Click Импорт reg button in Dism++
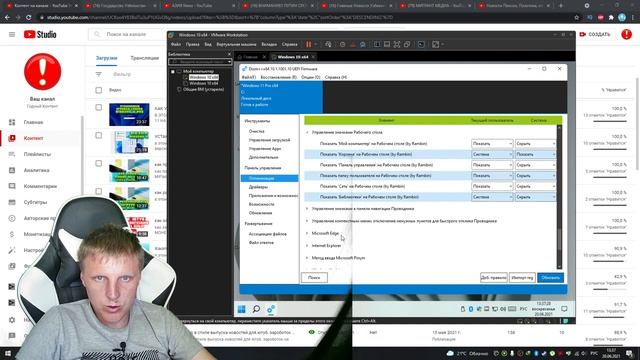Image resolution: width=640 pixels, height=360 pixels. click(x=522, y=278)
